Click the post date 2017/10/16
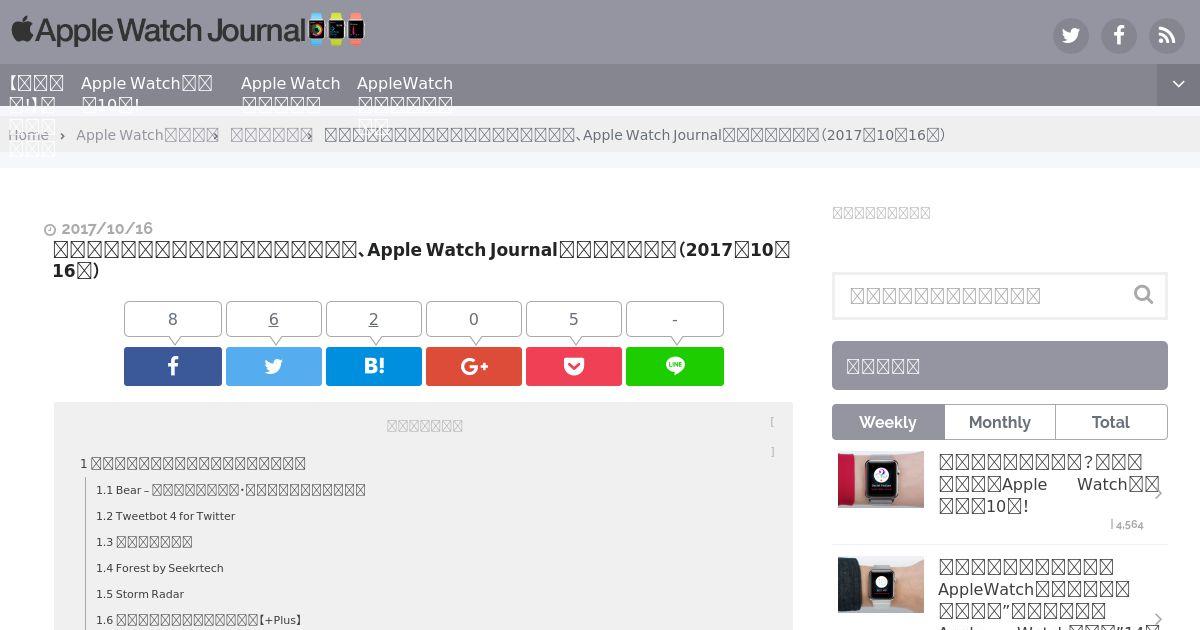The height and width of the screenshot is (630, 1200). click(107, 229)
